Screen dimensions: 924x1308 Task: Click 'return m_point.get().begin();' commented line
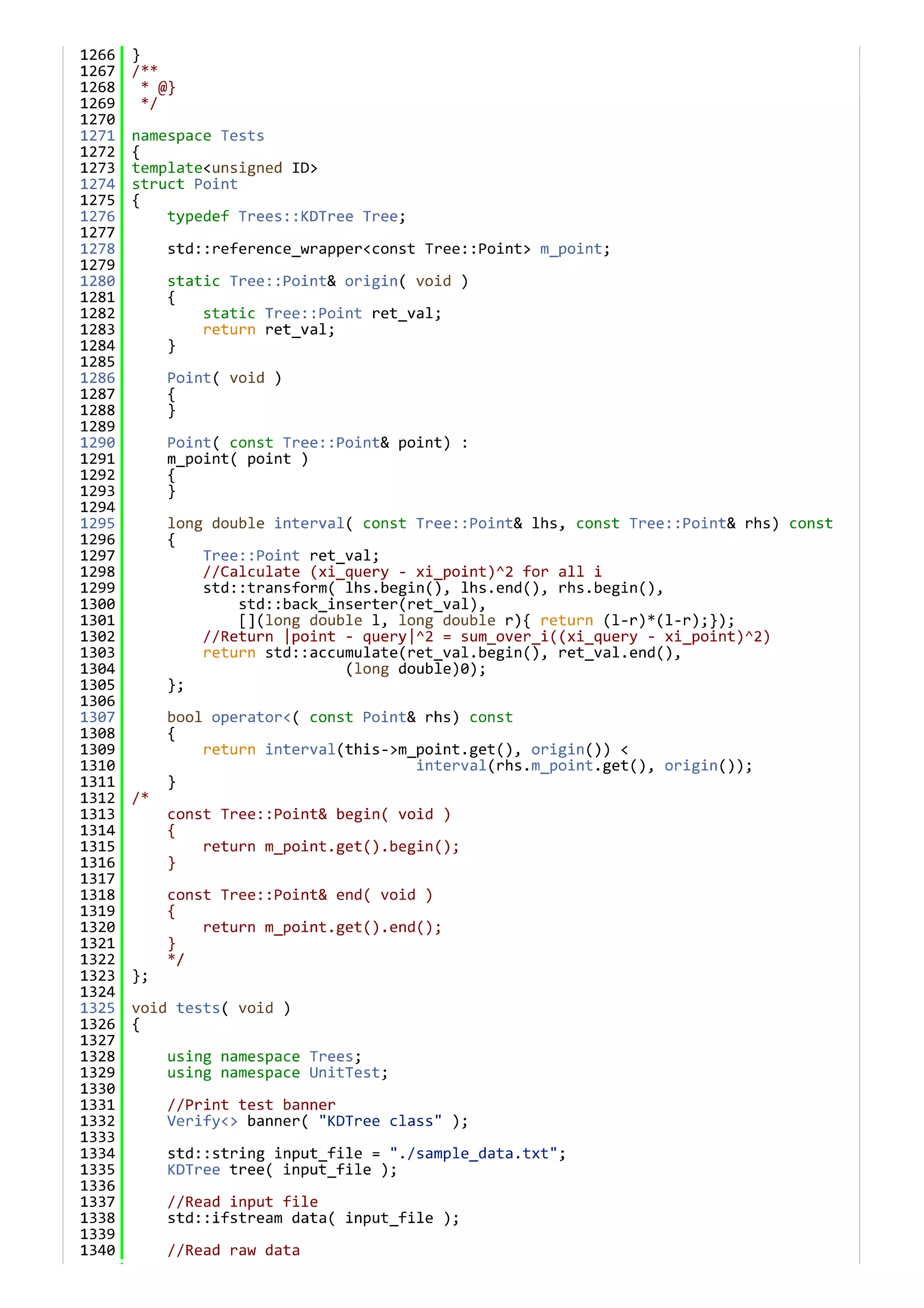tap(331, 847)
